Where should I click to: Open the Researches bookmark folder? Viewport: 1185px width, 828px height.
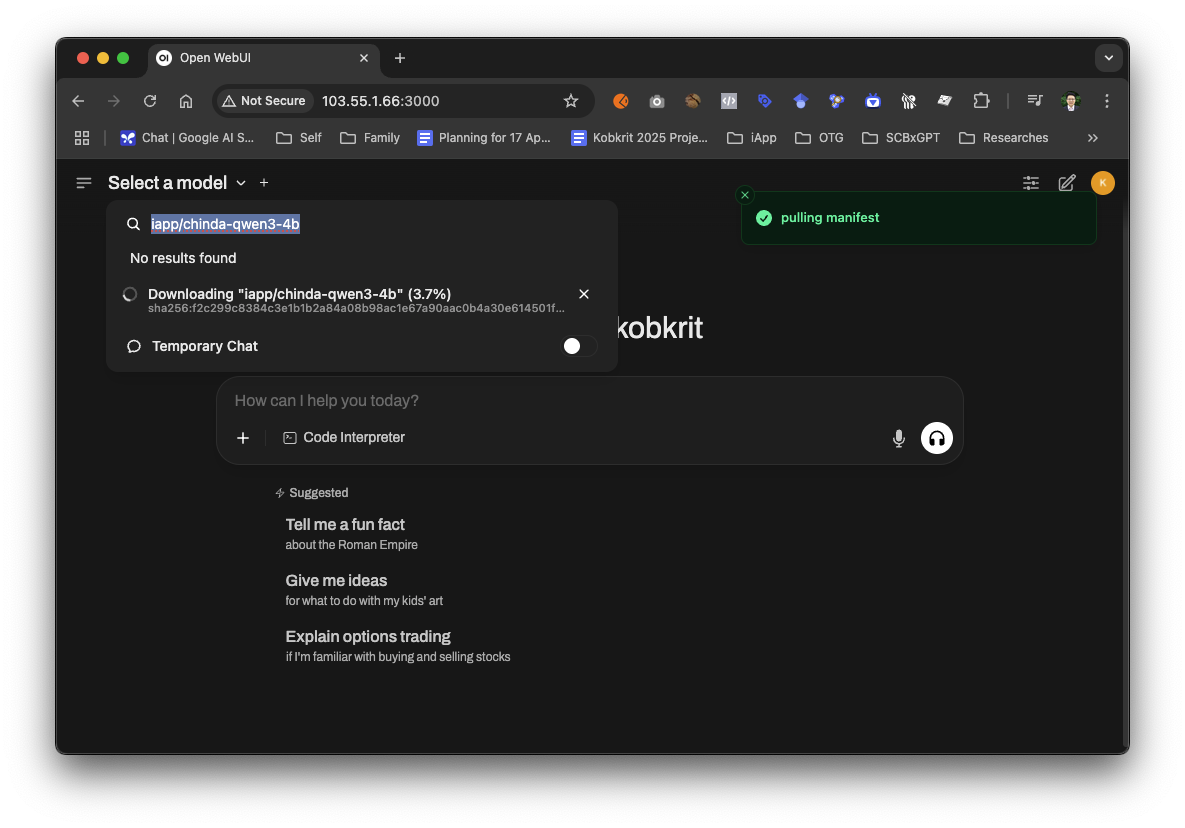(1003, 138)
